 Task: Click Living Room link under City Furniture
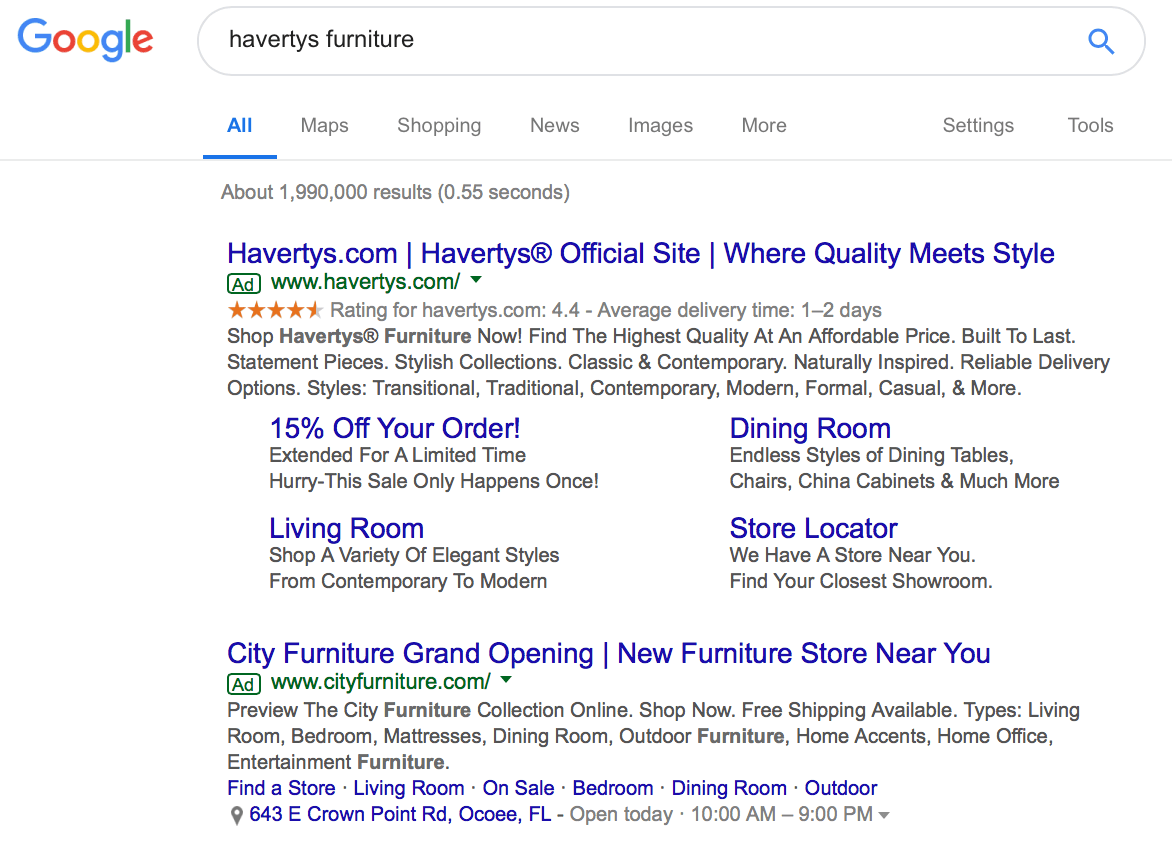(x=409, y=788)
